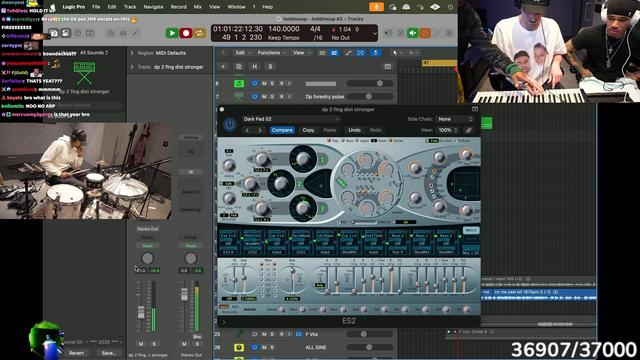The image size is (640, 360).
Task: Switch to list view icon in tracks toolbar
Action: click(322, 53)
